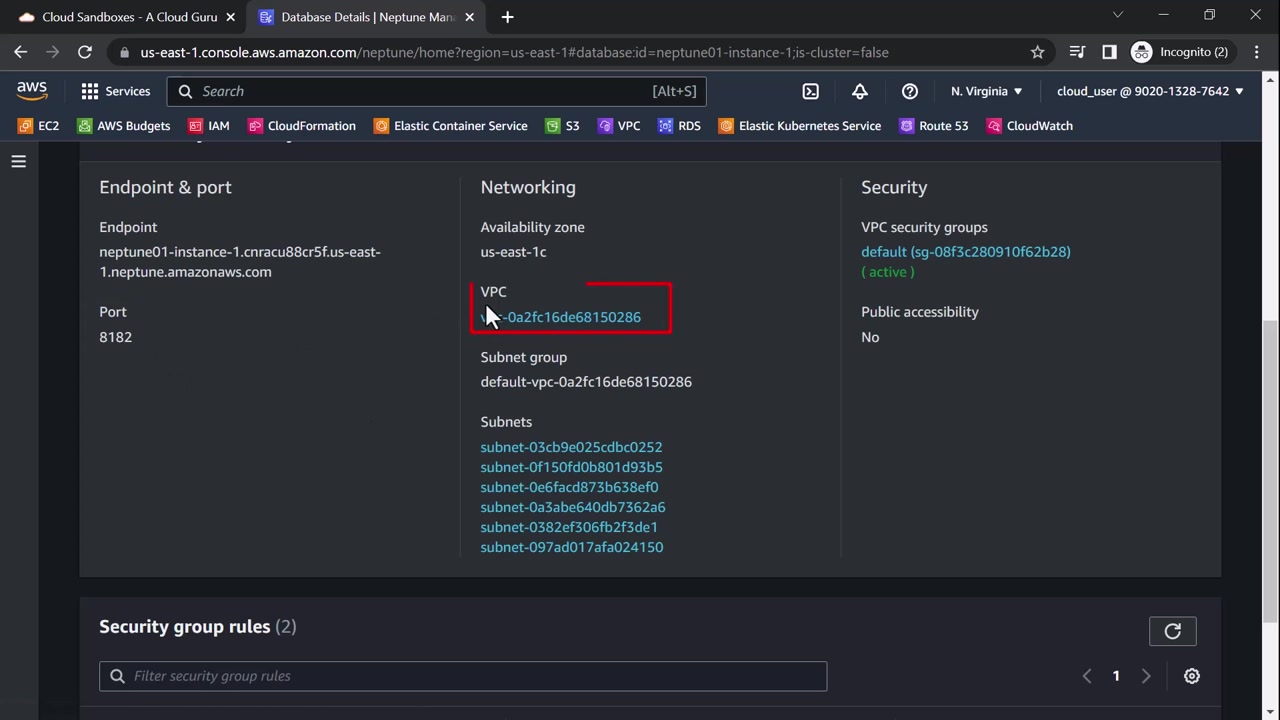This screenshot has width=1280, height=720.
Task: Open the S3 shortcut
Action: pos(563,126)
